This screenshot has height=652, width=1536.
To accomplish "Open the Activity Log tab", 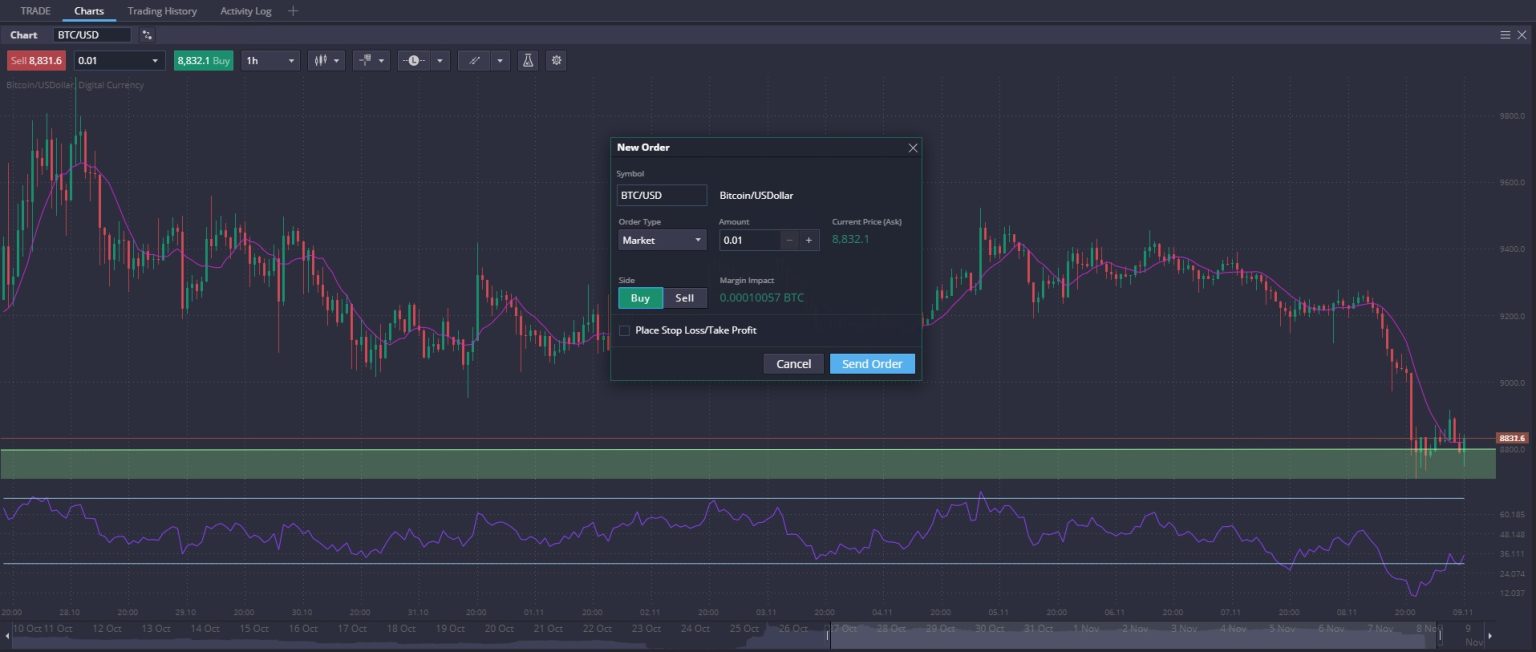I will click(x=245, y=11).
